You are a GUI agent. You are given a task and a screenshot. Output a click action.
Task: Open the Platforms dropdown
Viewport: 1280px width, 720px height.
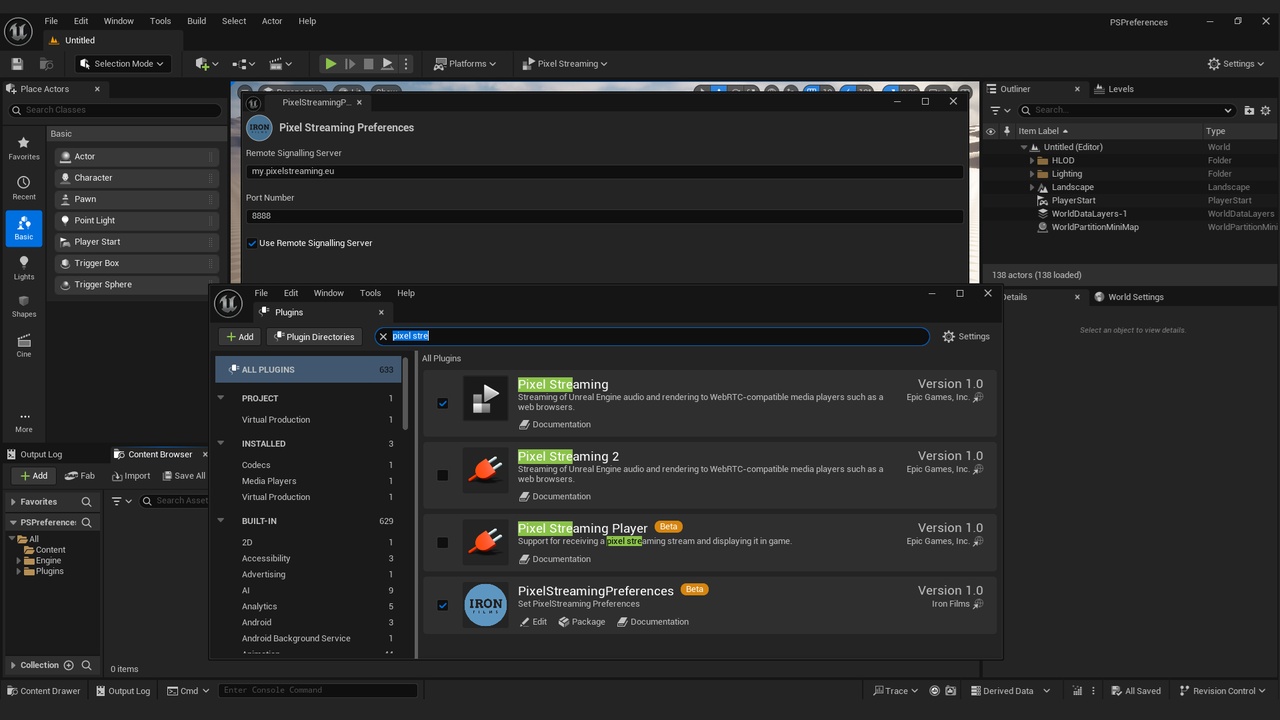pos(465,64)
